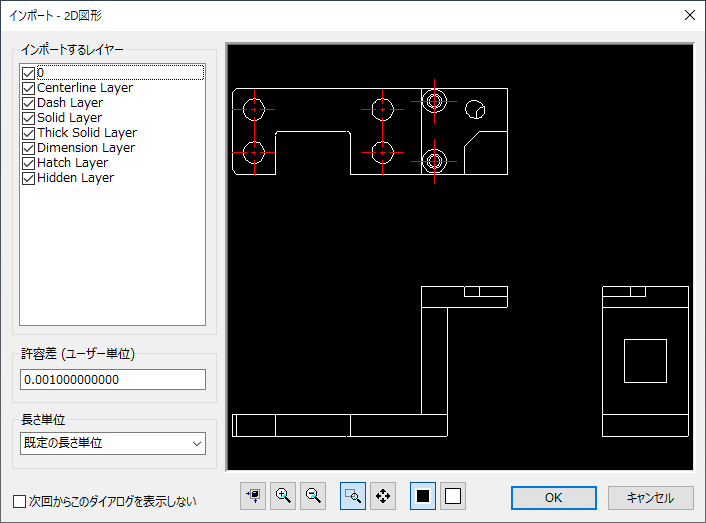Viewport: 706px width, 523px height.
Task: Select the Thick Solid Layer list label
Action: (x=87, y=133)
